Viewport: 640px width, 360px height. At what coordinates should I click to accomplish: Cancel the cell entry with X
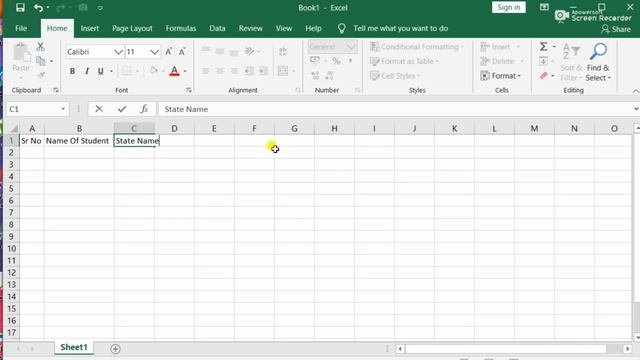99,109
